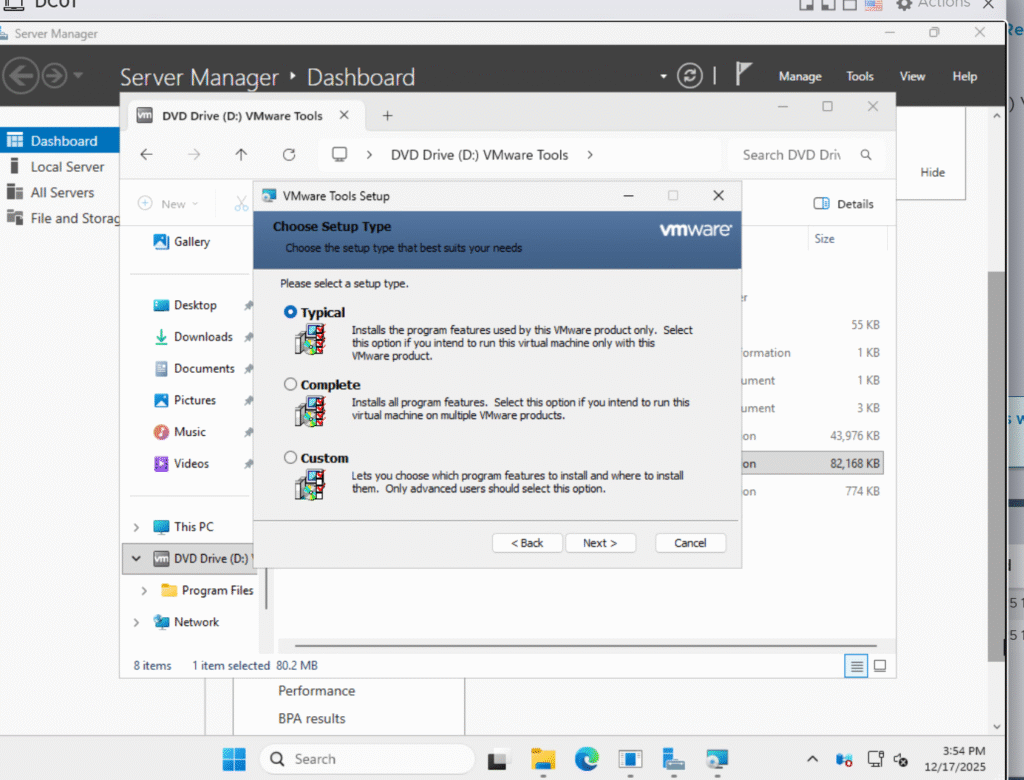Choose the Complete setup type option
This screenshot has width=1024, height=780.
[291, 384]
